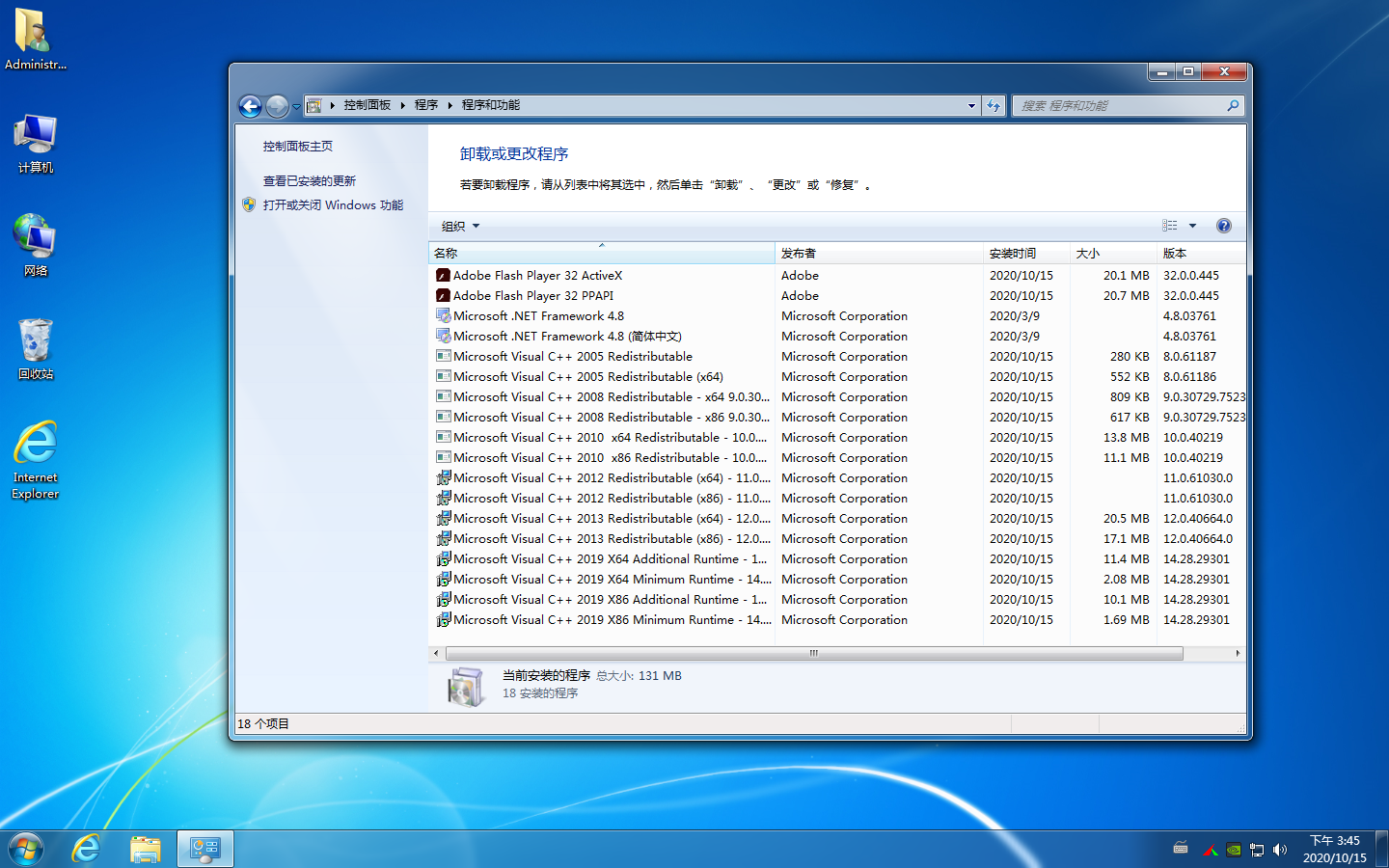
Task: Open the volume speaker tray icon
Action: 1280,850
